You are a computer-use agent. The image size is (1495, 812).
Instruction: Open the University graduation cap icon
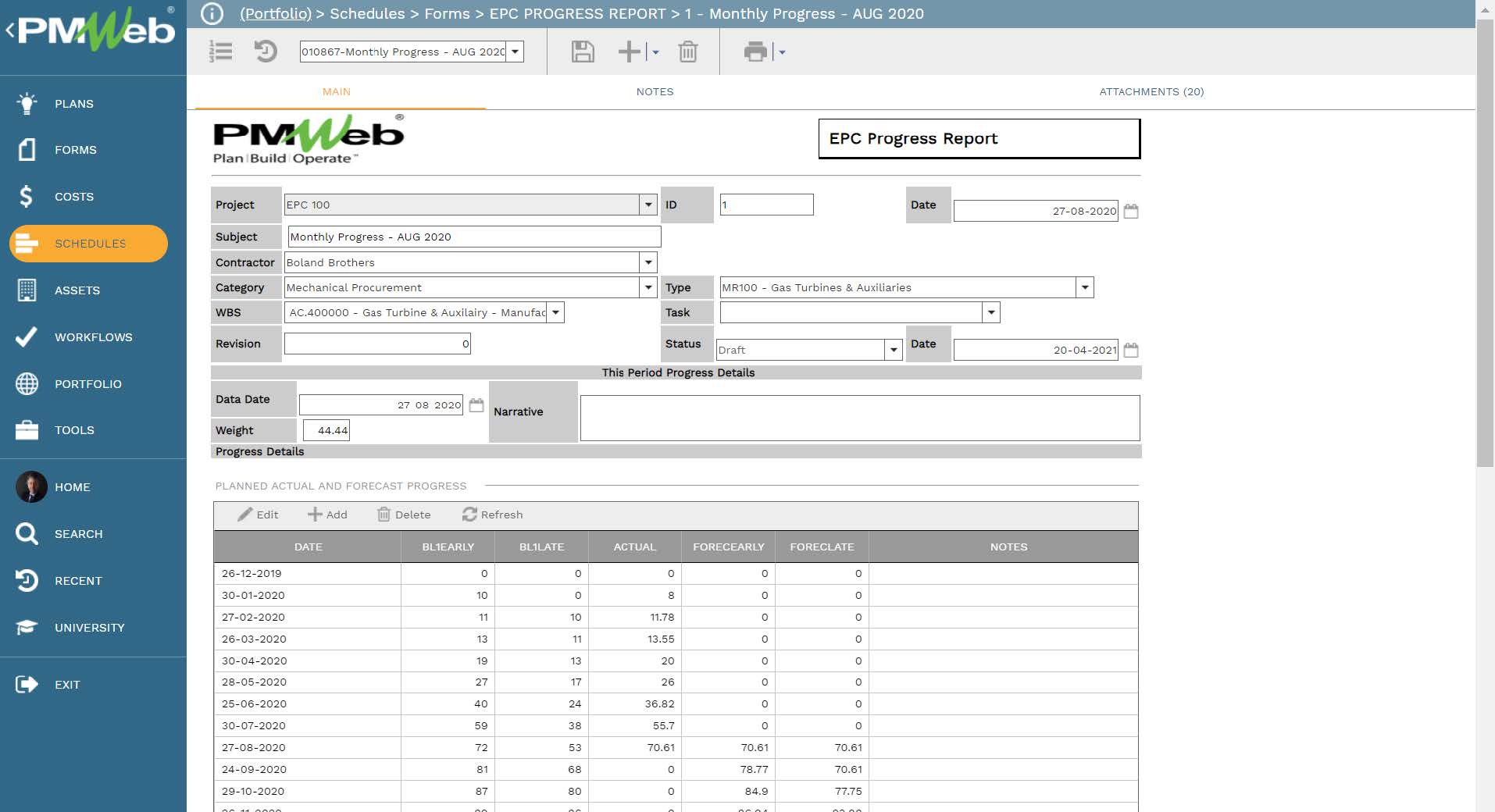coord(27,627)
